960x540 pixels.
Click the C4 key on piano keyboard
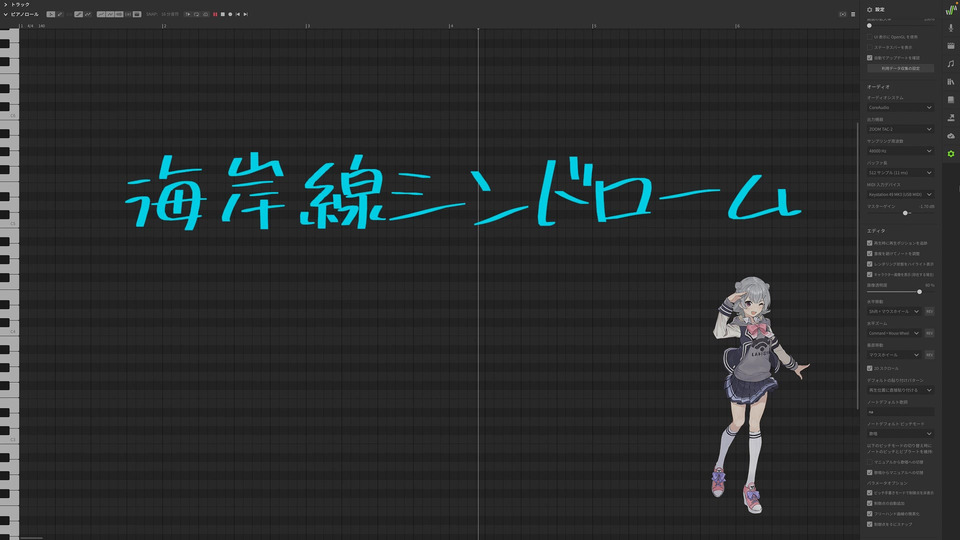9,331
